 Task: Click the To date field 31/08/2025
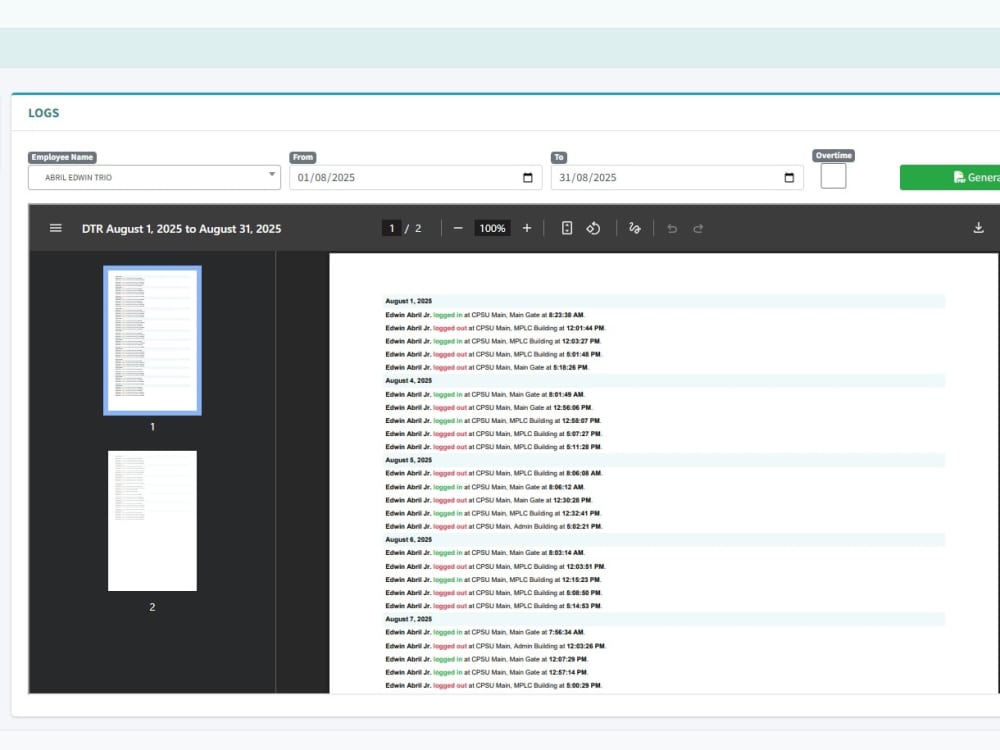point(677,178)
